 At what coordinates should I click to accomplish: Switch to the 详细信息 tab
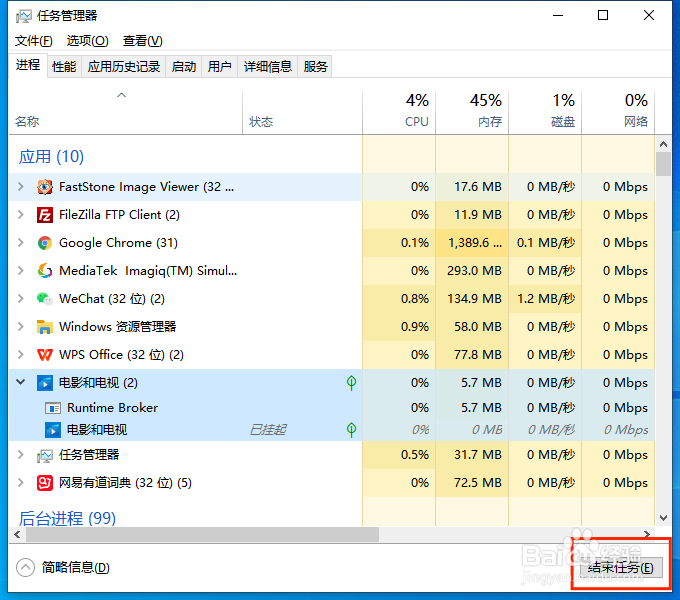[x=268, y=66]
